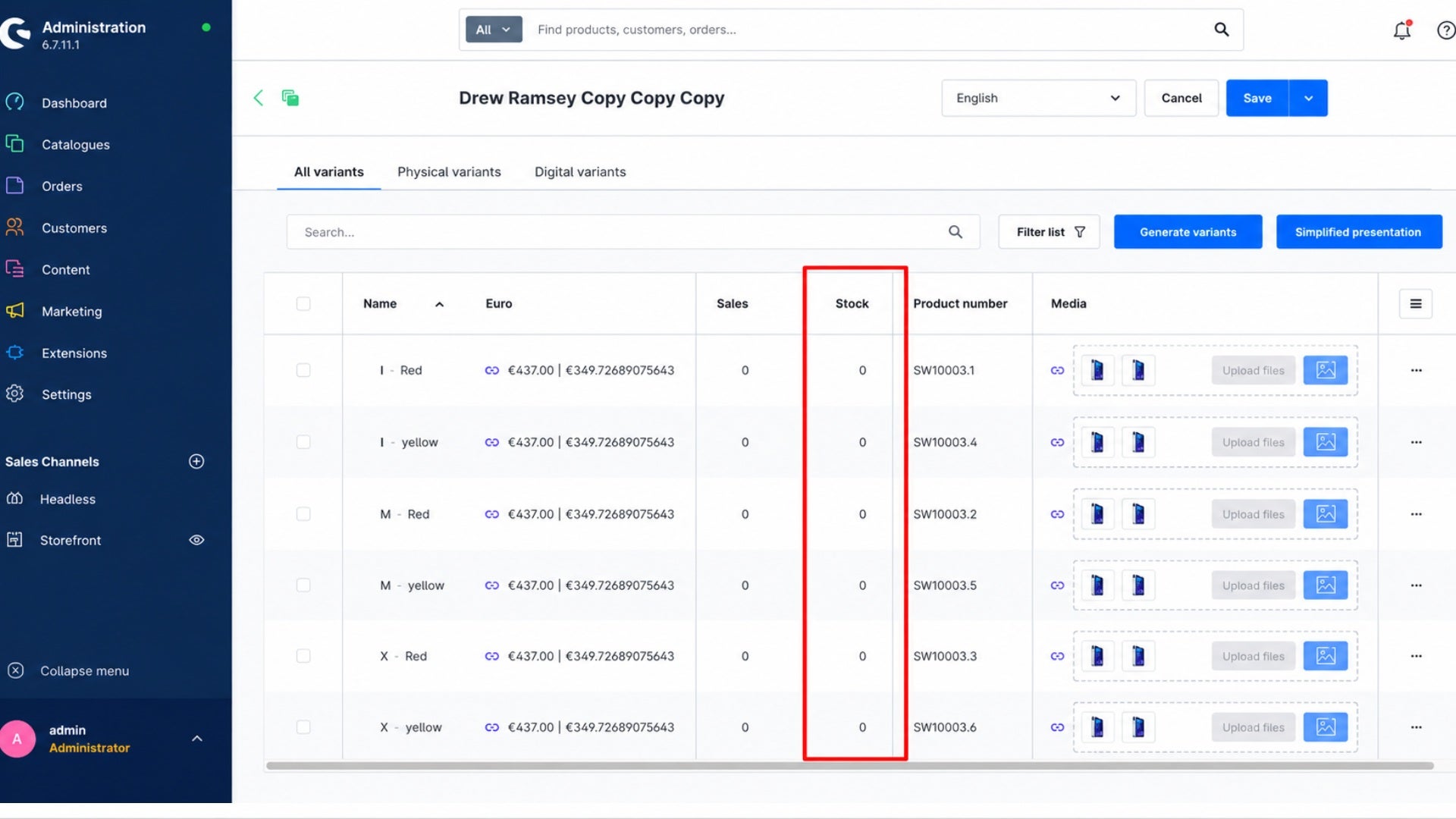Open the notifications bell
Screen dimensions: 1456x819
coord(1402,30)
